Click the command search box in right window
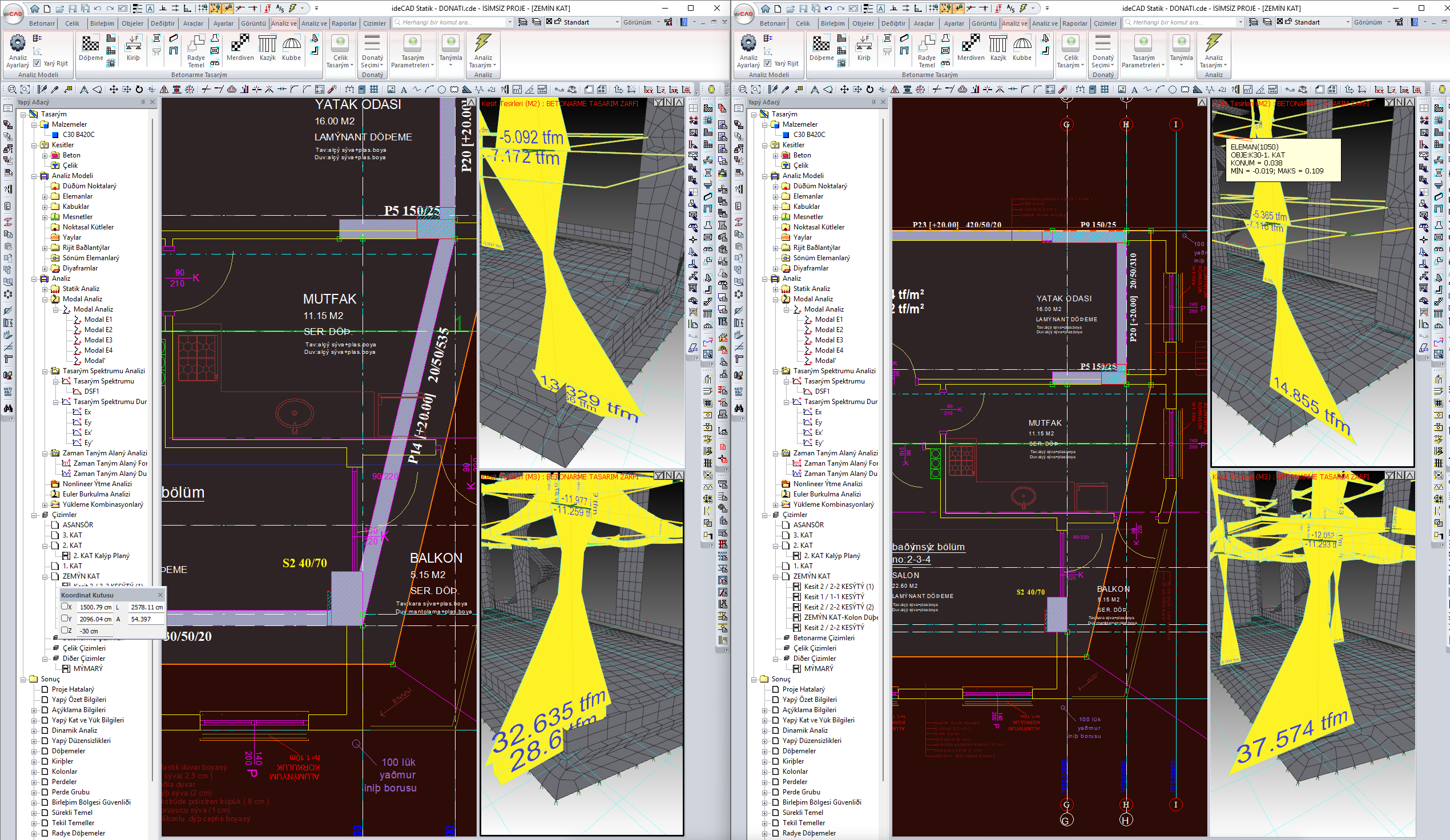This screenshot has width=1450, height=840. (1182, 22)
